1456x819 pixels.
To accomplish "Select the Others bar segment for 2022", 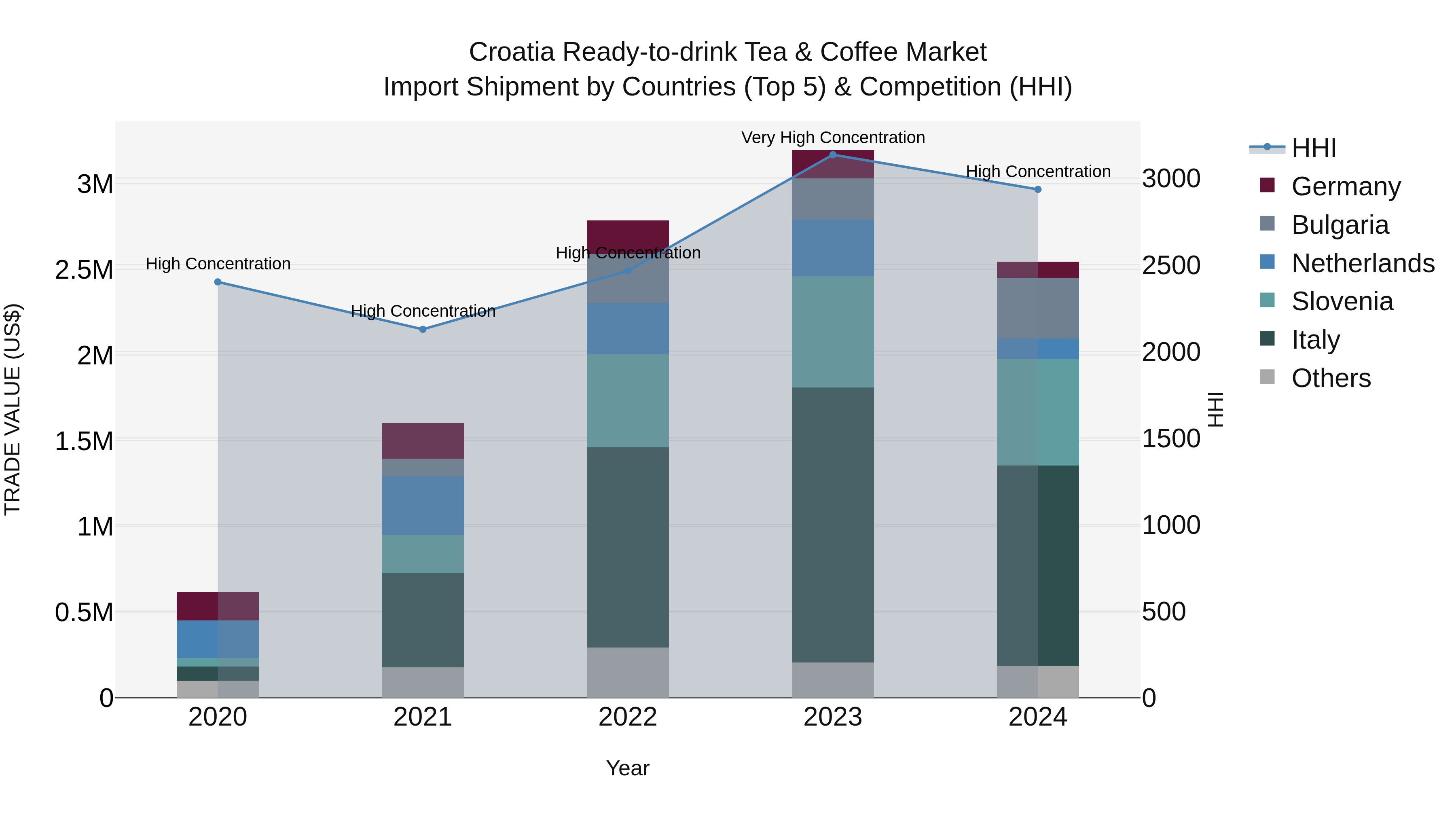I will [x=628, y=673].
